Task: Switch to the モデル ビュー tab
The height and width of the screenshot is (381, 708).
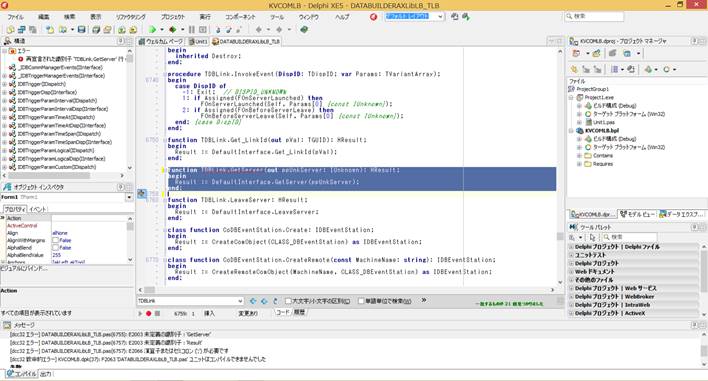Action: tap(637, 214)
